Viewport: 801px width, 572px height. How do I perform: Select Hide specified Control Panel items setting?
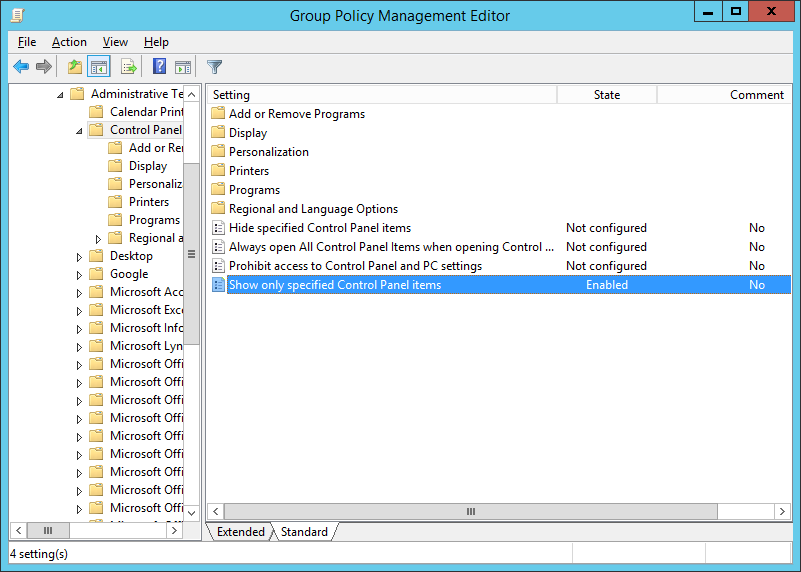319,228
